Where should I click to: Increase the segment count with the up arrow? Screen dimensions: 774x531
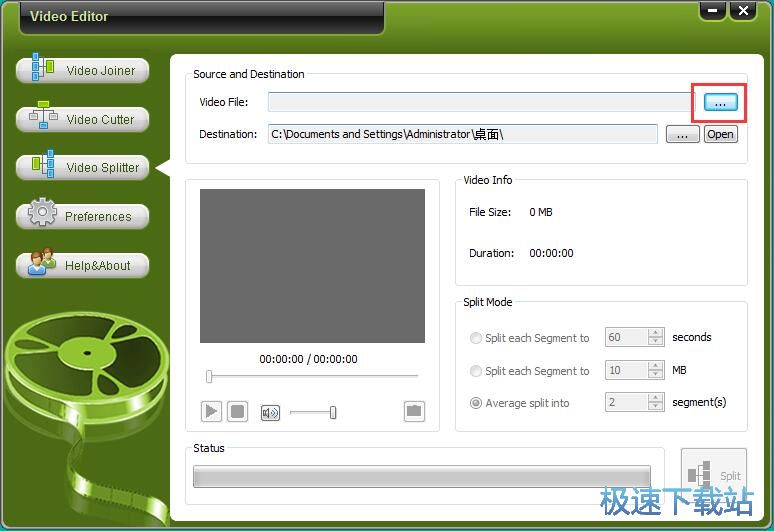(x=656, y=398)
